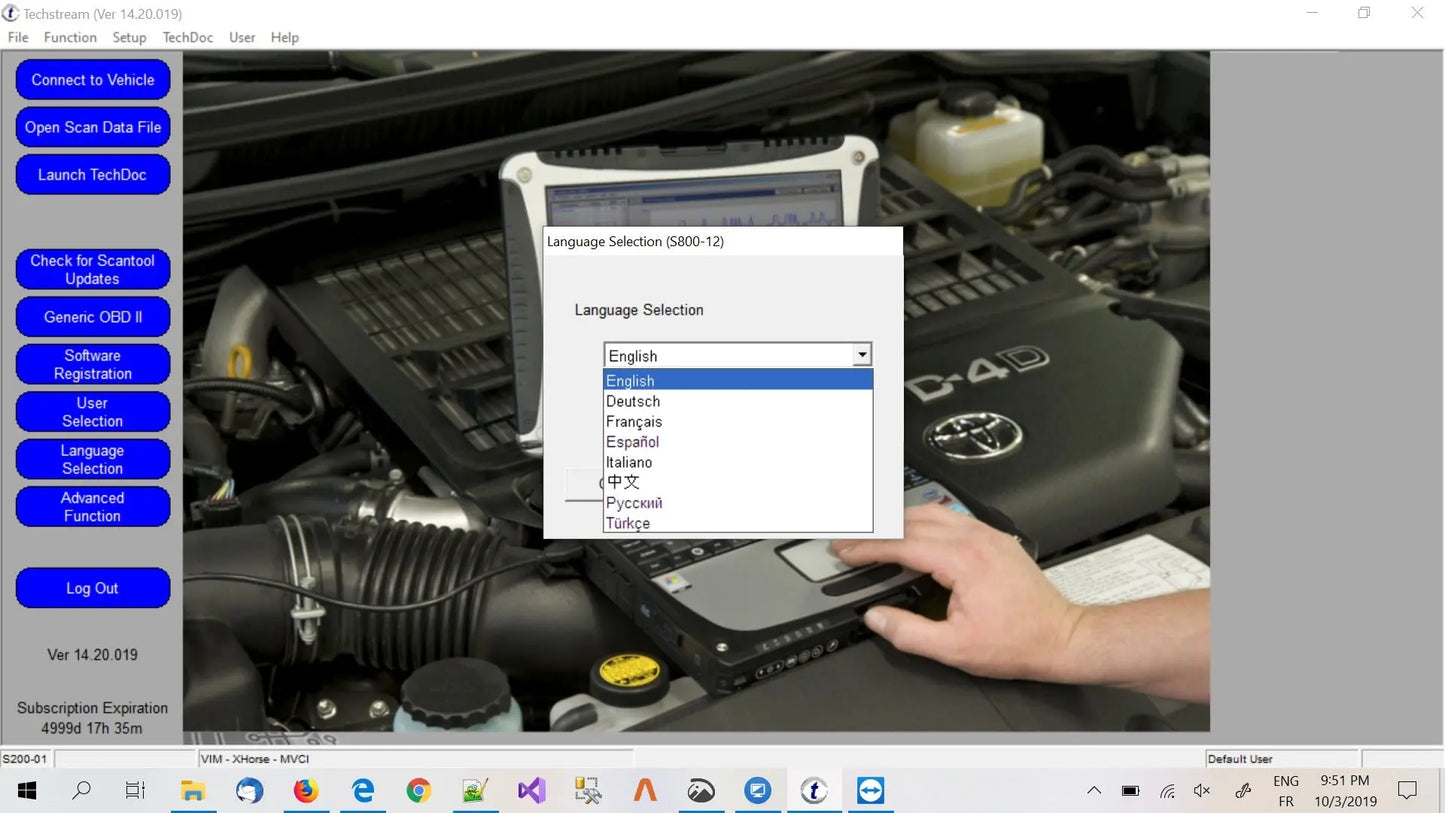Select the battery indicator in the tray

(x=1130, y=790)
